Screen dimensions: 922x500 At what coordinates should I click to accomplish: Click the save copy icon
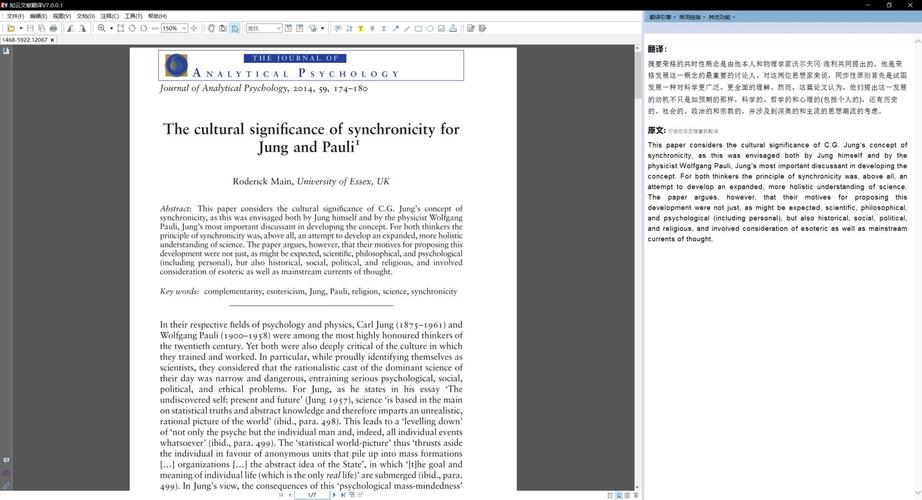pos(41,28)
